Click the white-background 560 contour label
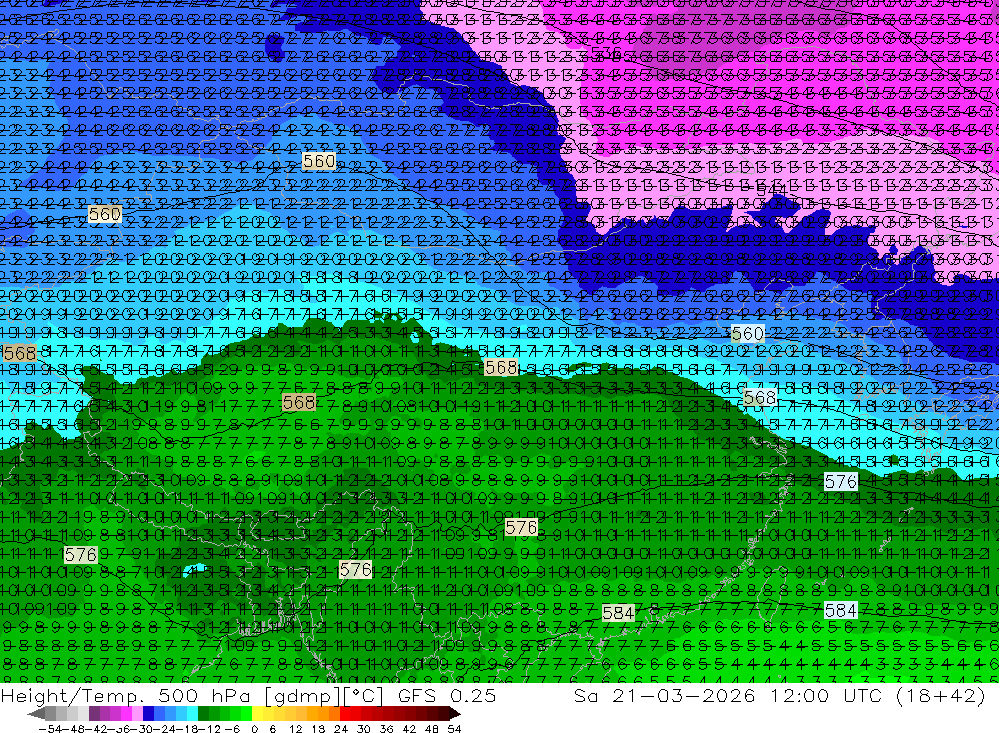 [747, 333]
